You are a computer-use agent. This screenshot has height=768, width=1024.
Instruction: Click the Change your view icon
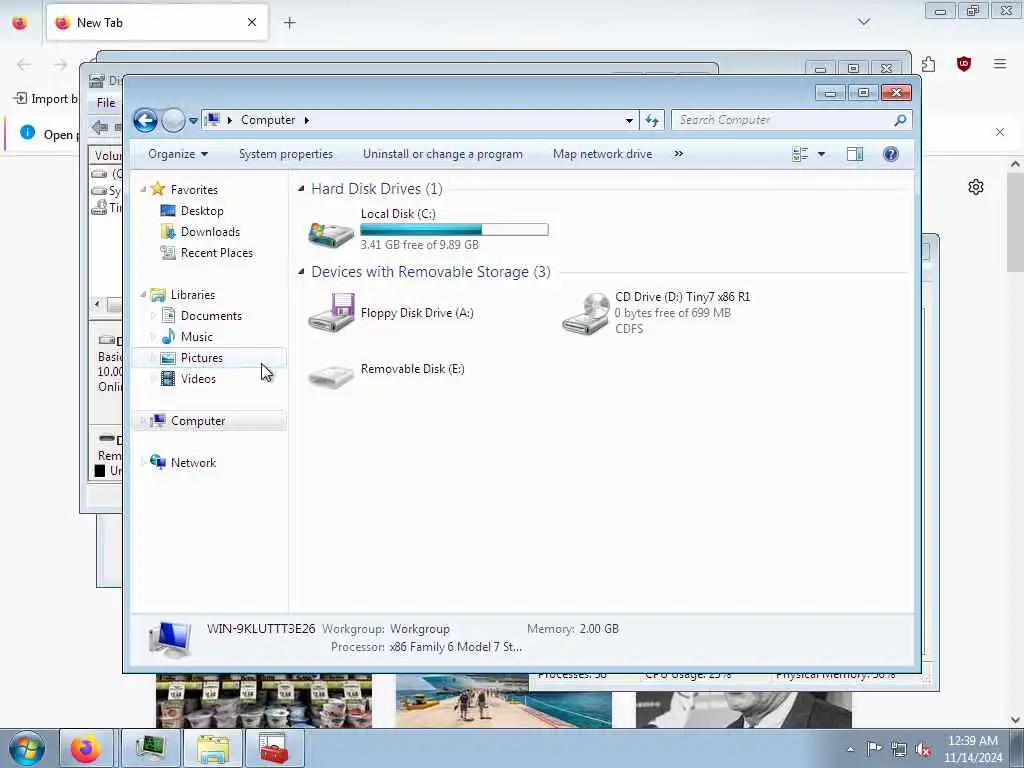coord(800,154)
